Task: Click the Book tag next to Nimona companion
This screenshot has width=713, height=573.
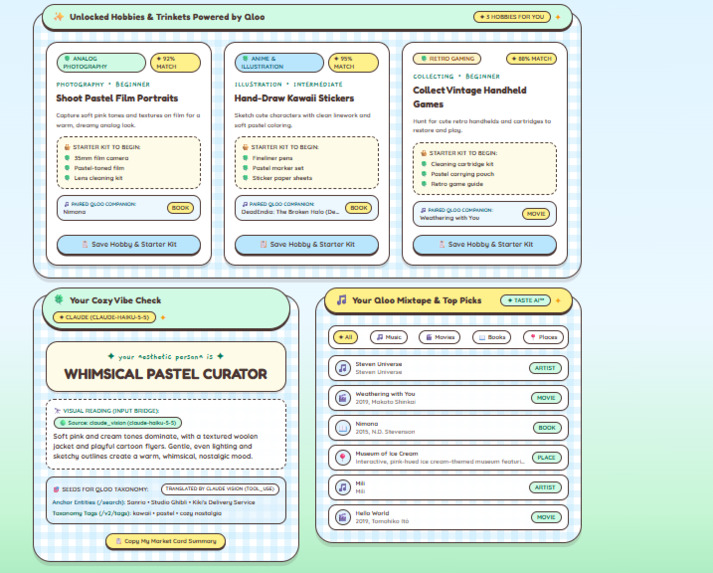Action: pyautogui.click(x=181, y=208)
